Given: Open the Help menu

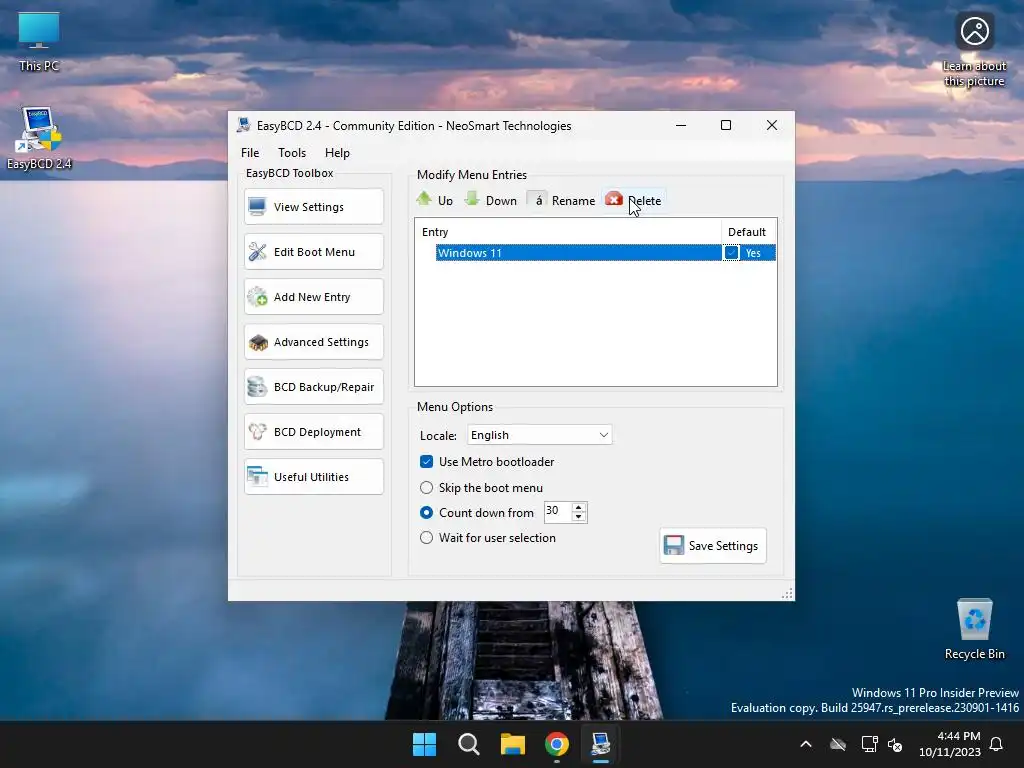Looking at the screenshot, I should (338, 153).
